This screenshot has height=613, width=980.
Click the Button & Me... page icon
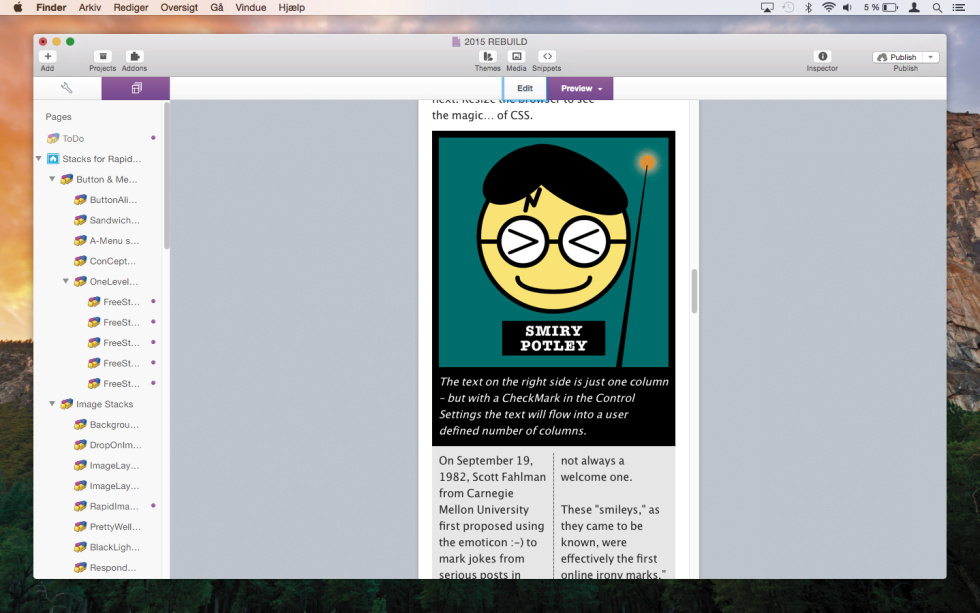click(67, 179)
